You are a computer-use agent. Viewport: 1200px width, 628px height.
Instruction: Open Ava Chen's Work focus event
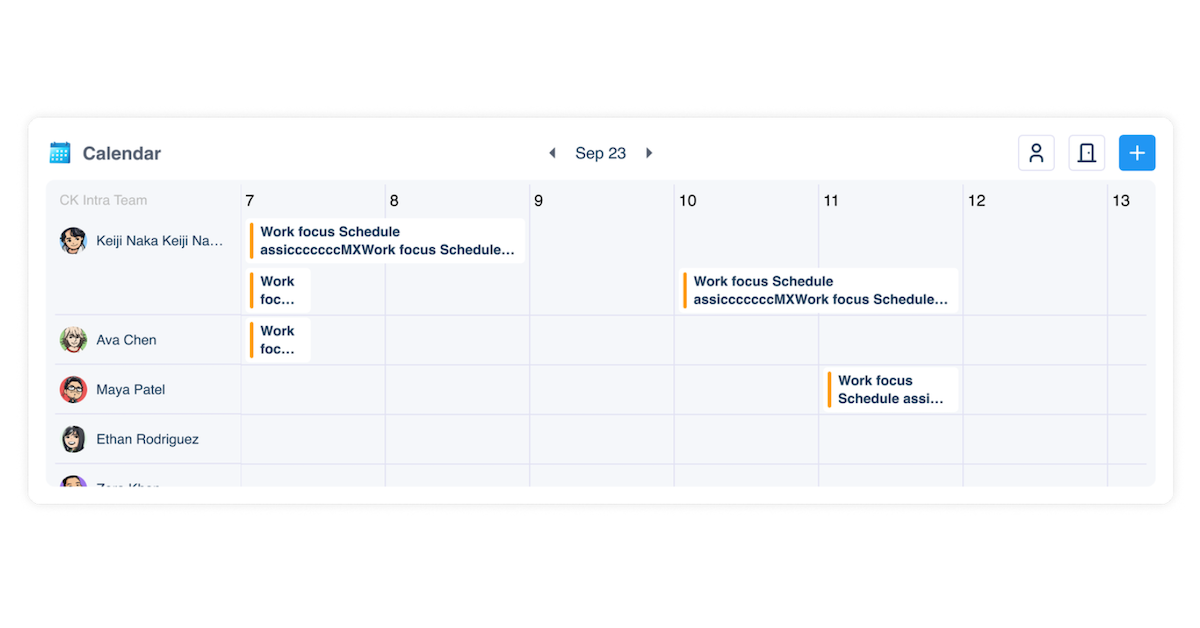coord(279,340)
